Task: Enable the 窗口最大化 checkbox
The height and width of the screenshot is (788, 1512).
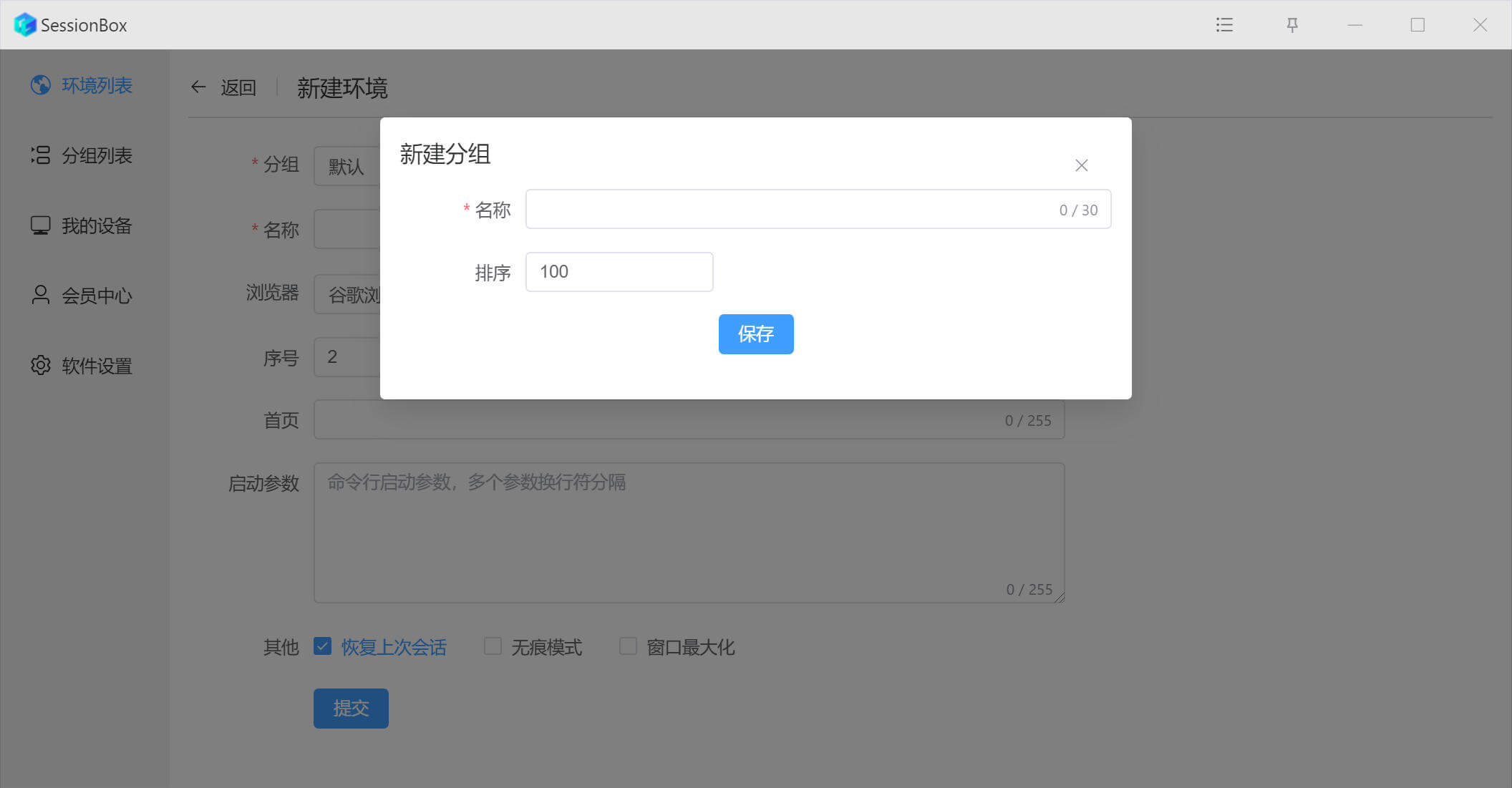Action: (628, 646)
